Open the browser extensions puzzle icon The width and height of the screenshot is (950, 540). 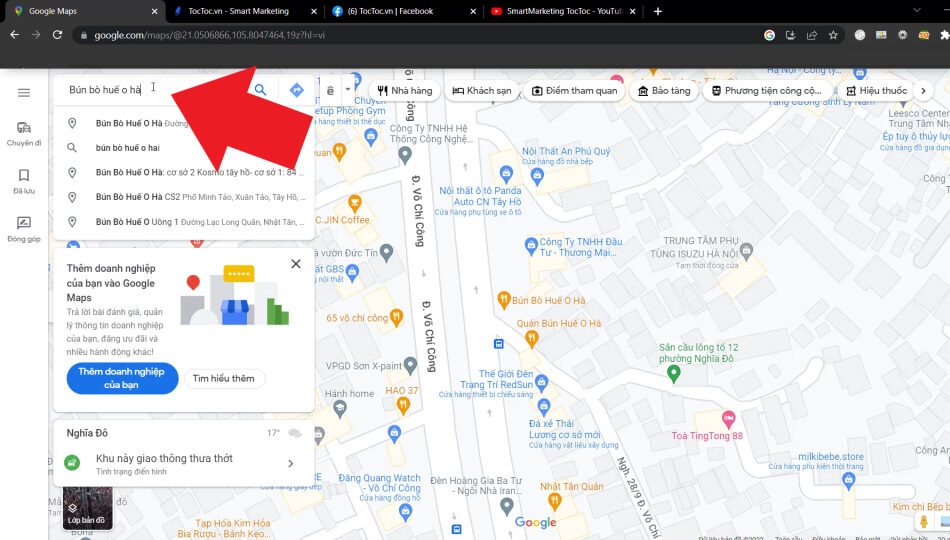pyautogui.click(x=944, y=35)
